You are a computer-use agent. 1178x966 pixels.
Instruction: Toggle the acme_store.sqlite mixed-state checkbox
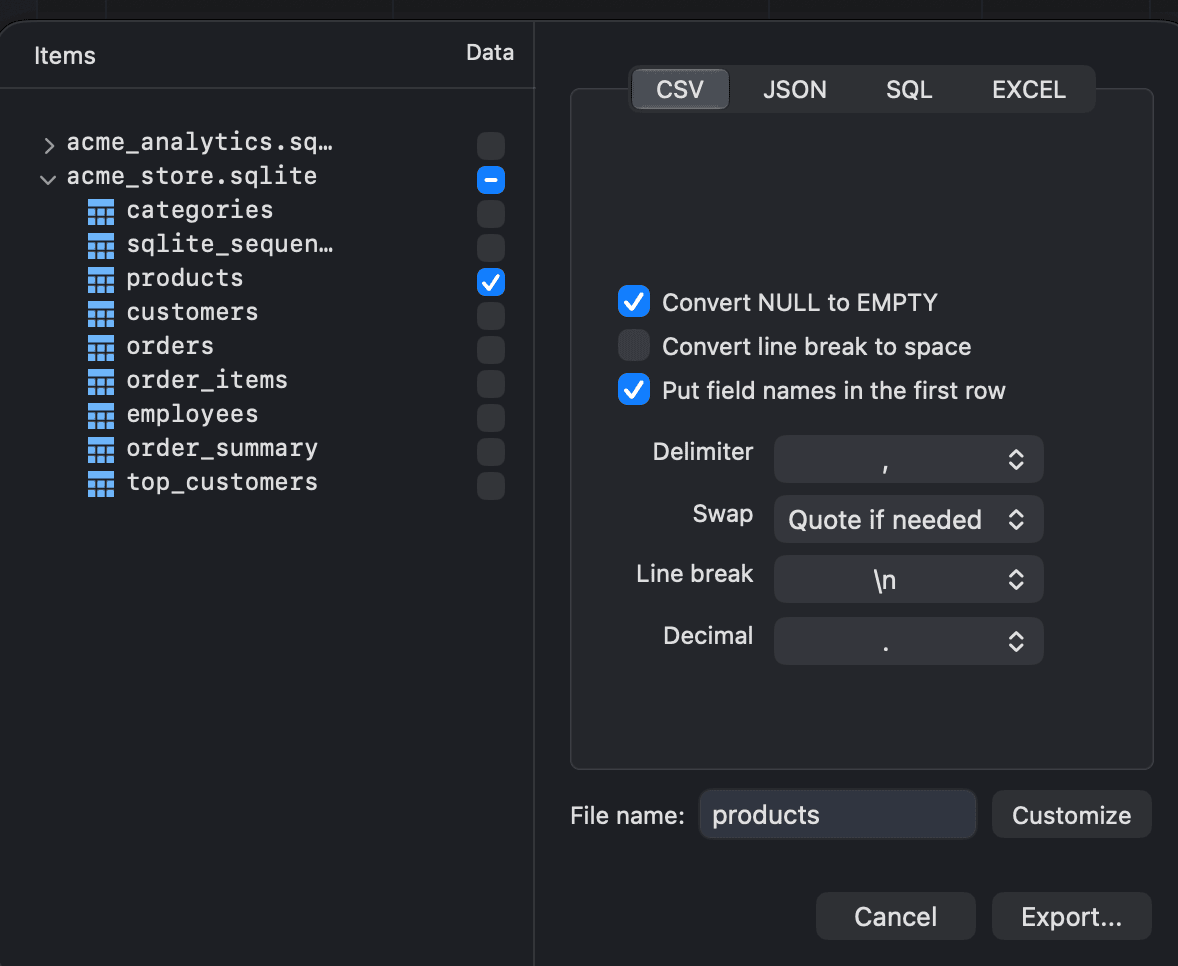pyautogui.click(x=491, y=180)
